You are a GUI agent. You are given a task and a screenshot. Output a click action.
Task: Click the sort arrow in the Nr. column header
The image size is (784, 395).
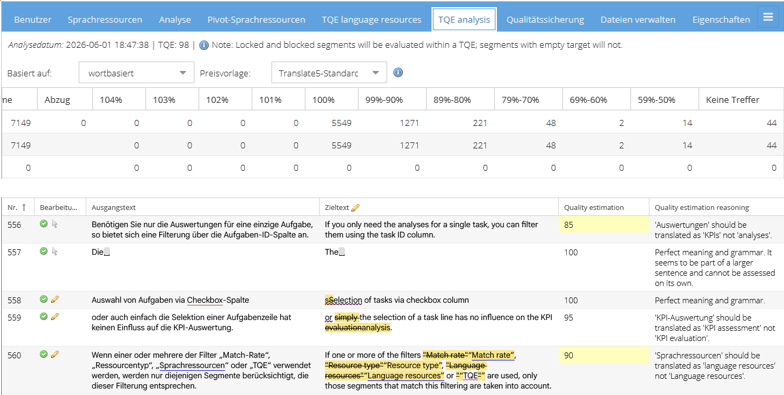click(x=23, y=207)
